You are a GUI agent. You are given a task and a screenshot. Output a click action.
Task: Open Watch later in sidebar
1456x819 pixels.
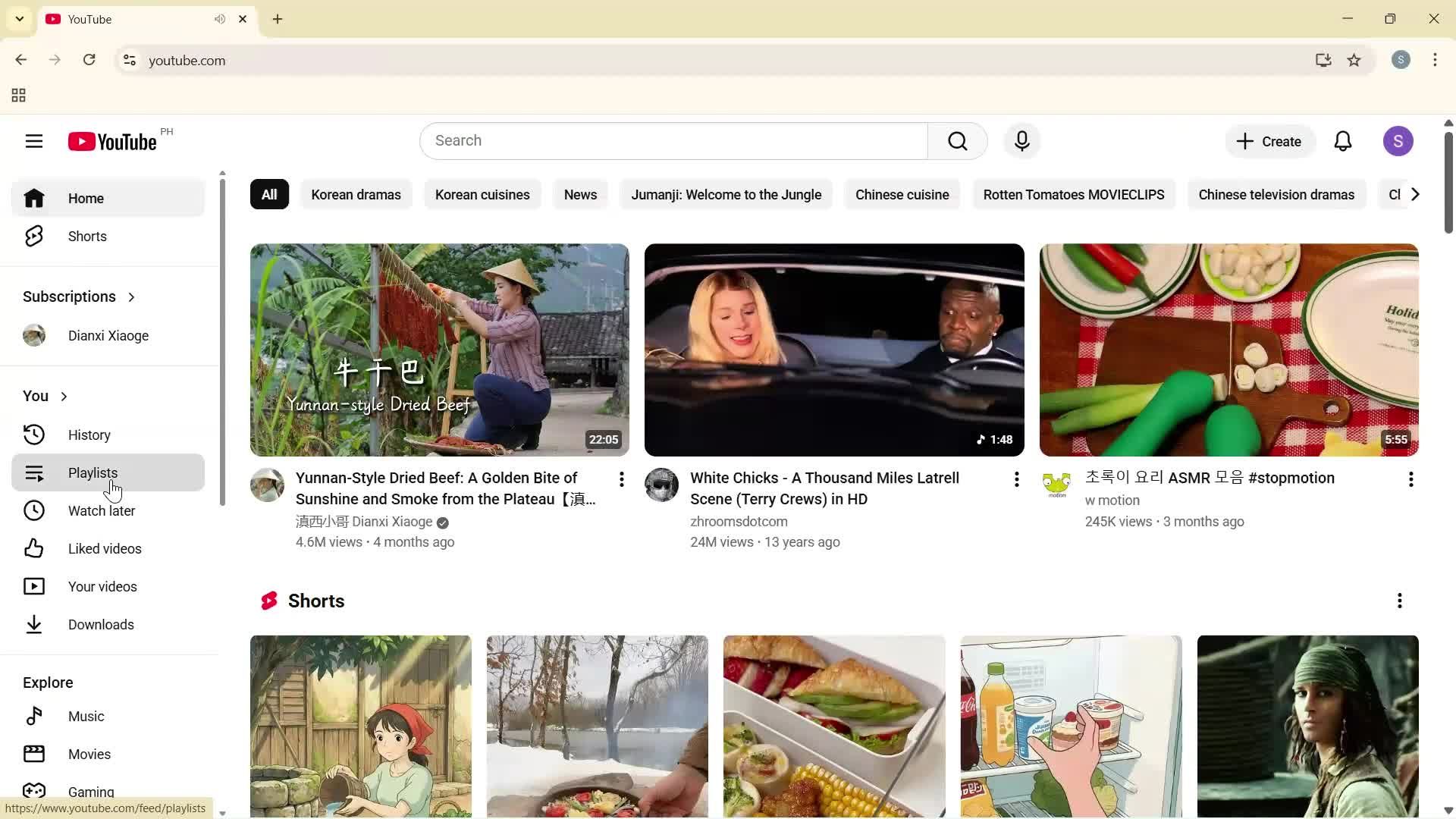pyautogui.click(x=101, y=511)
